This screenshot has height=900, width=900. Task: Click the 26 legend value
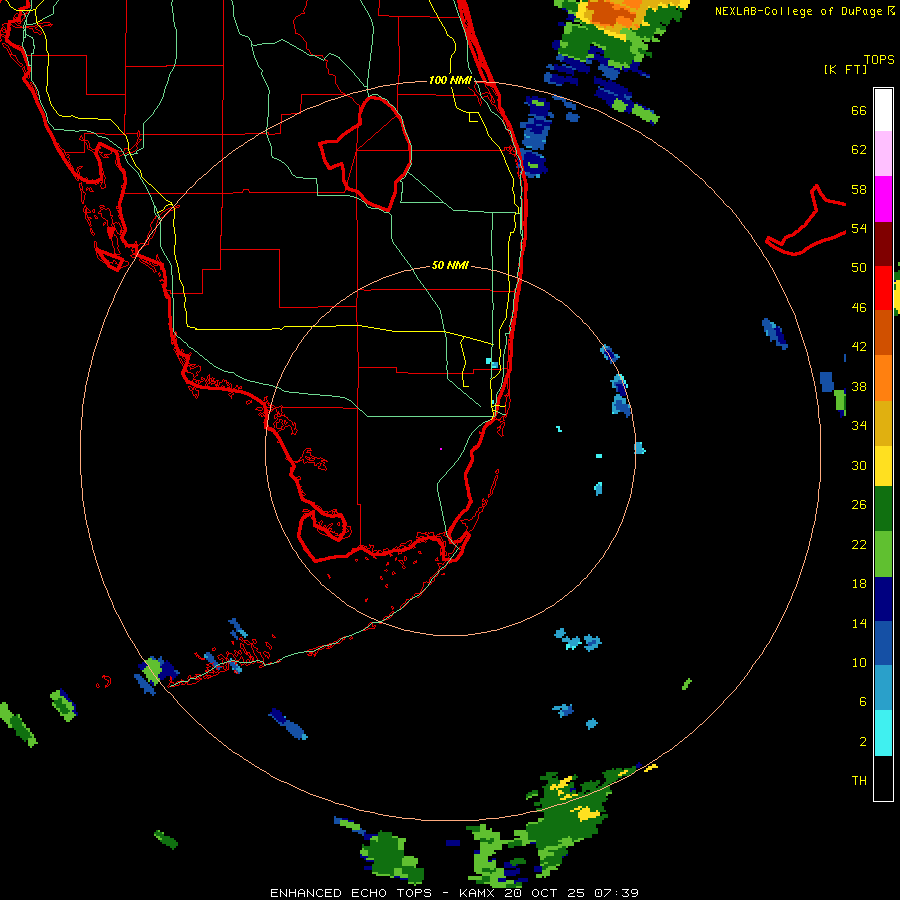(859, 505)
